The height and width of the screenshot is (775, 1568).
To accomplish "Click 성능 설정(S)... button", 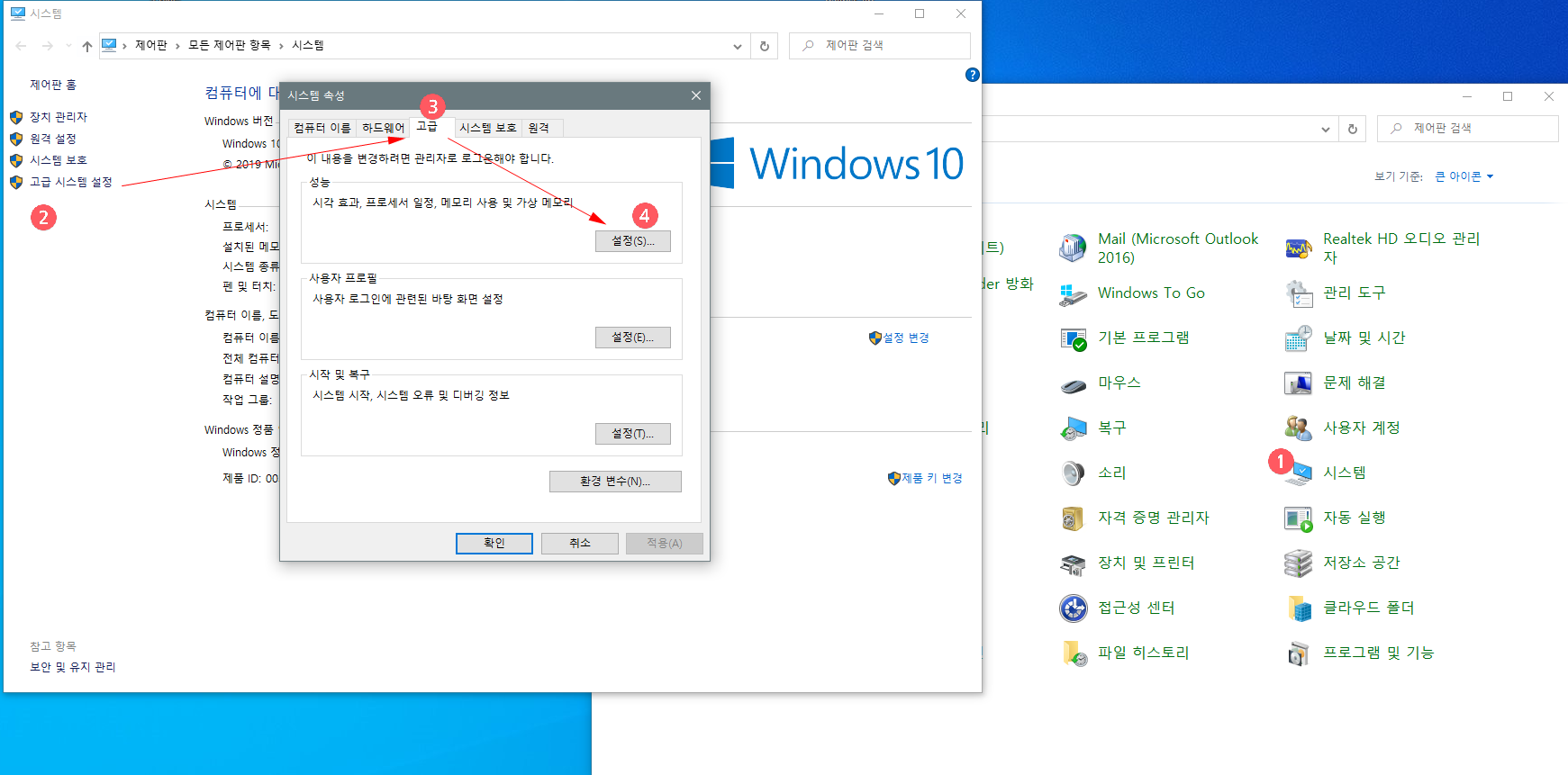I will [633, 241].
